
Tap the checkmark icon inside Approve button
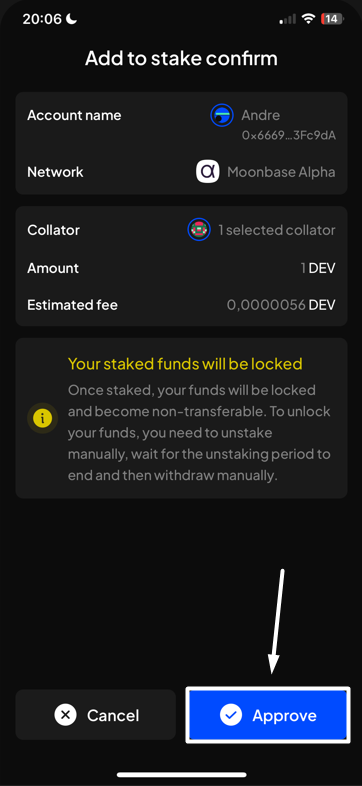pyautogui.click(x=231, y=715)
